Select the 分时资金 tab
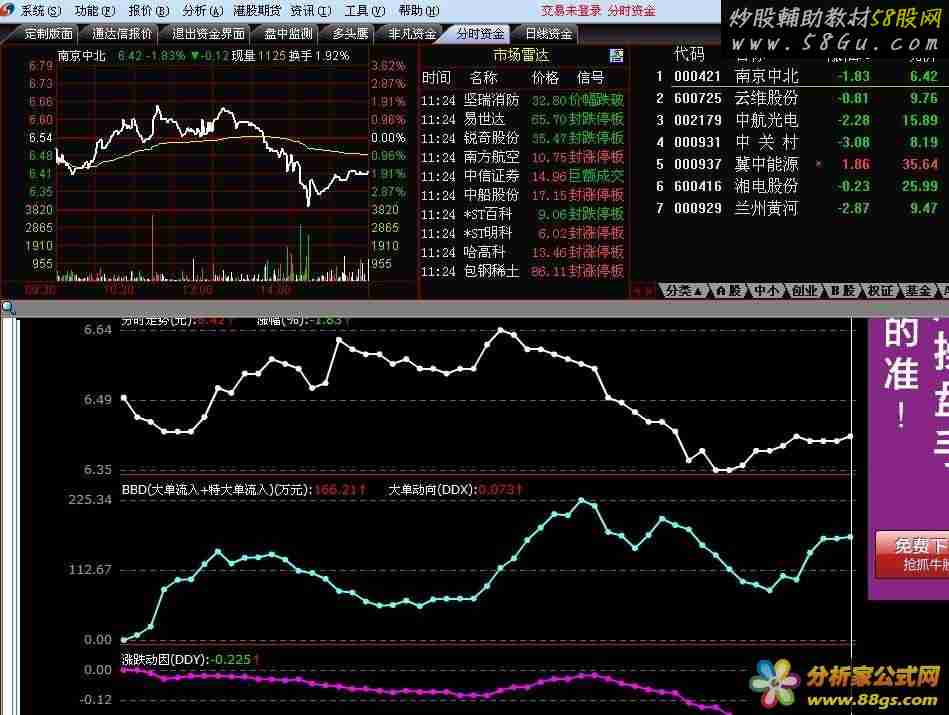 [480, 34]
